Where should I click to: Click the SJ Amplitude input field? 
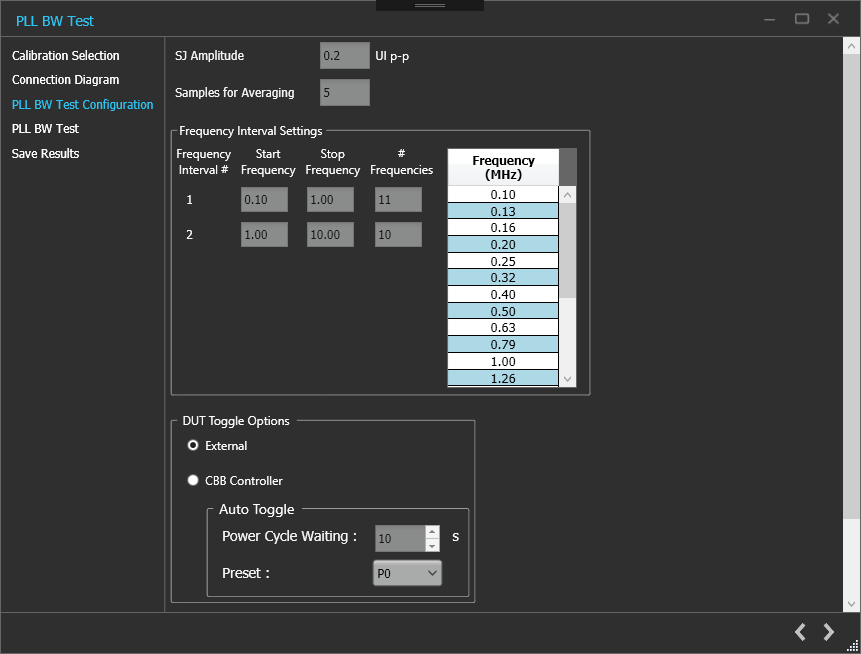pyautogui.click(x=344, y=56)
